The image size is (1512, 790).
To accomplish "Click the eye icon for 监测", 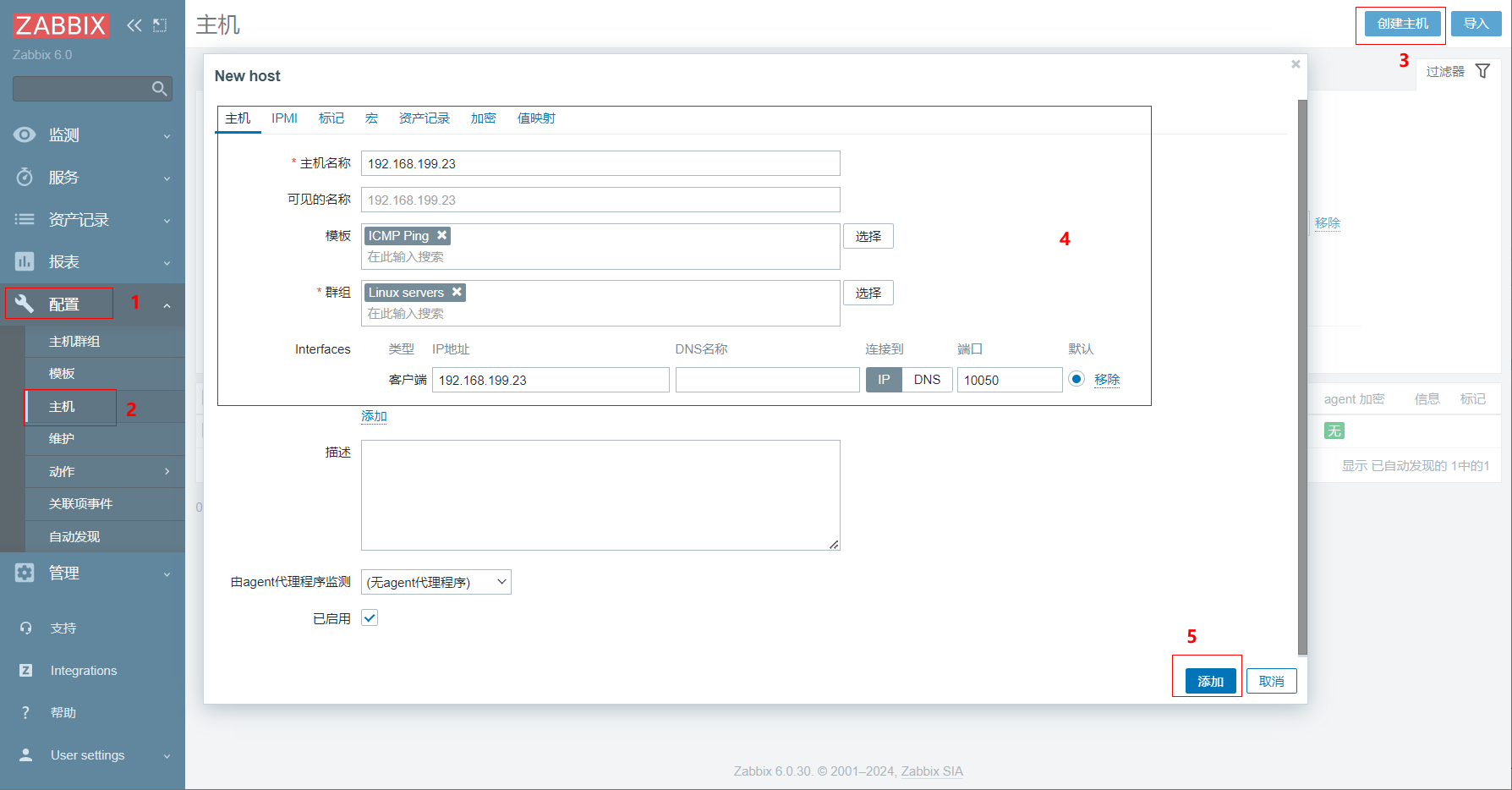I will click(25, 134).
